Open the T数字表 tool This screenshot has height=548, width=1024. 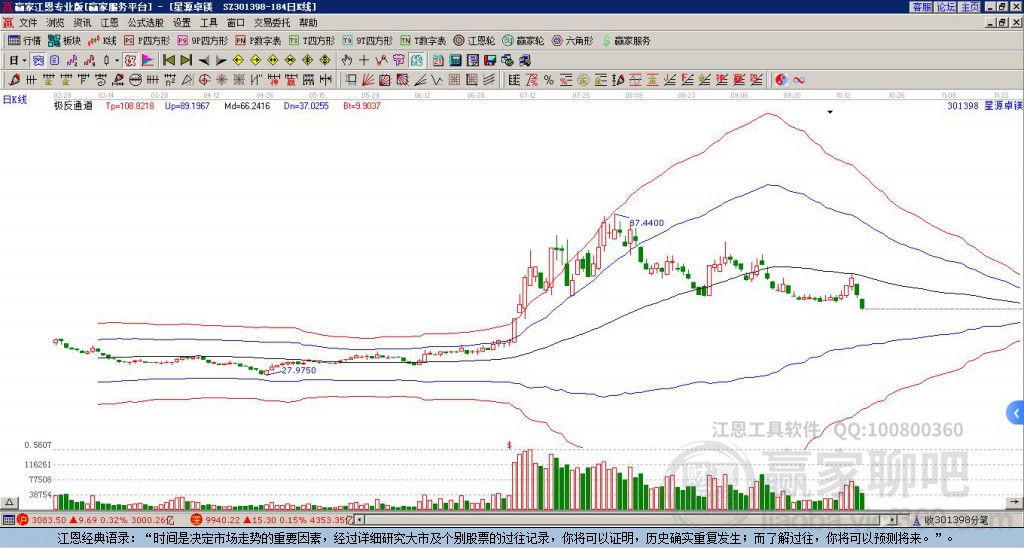pos(423,40)
